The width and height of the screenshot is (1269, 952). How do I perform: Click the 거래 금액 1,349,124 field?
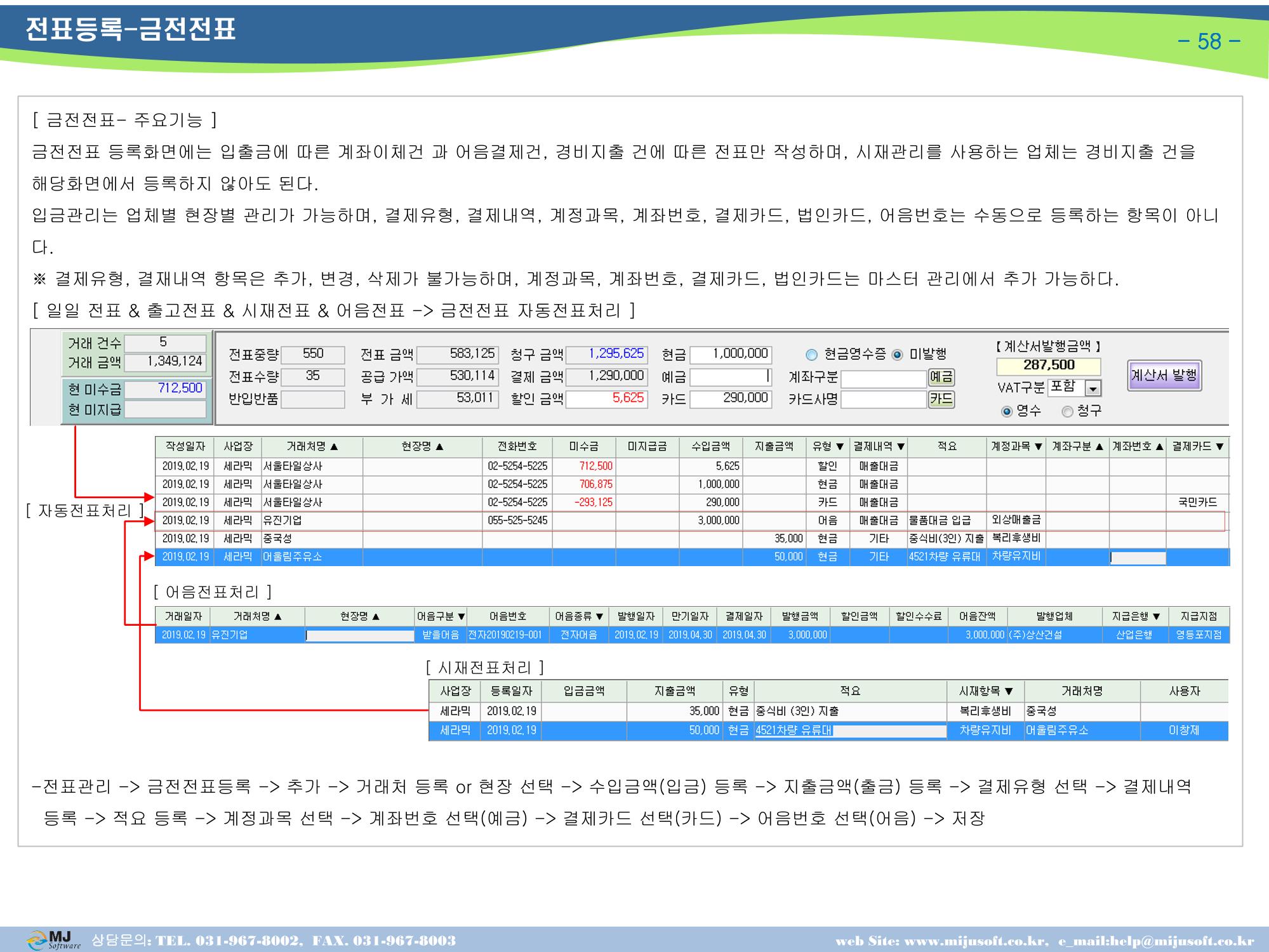(x=165, y=362)
